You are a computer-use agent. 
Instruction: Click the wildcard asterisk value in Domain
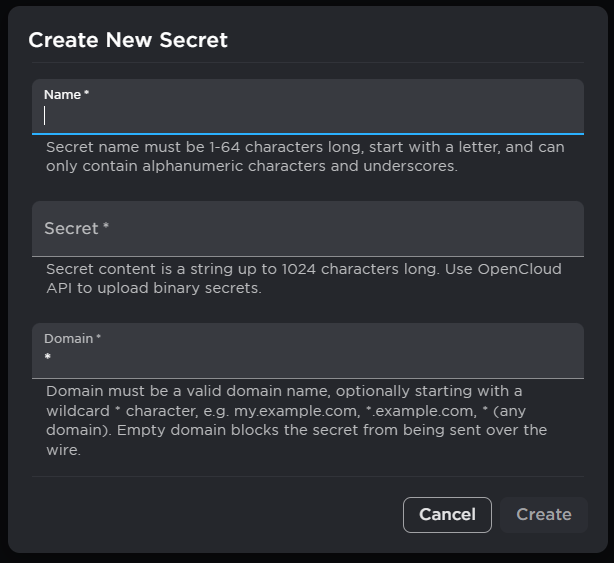(x=47, y=358)
